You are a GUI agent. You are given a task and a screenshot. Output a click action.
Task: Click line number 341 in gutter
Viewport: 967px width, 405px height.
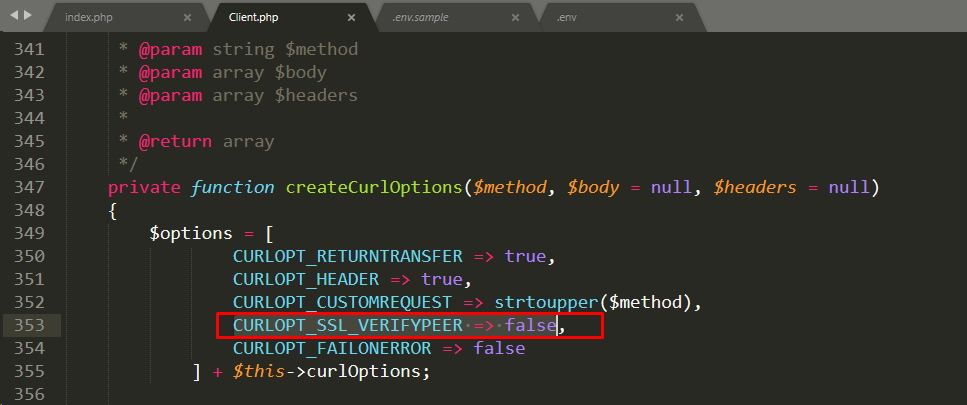29,49
